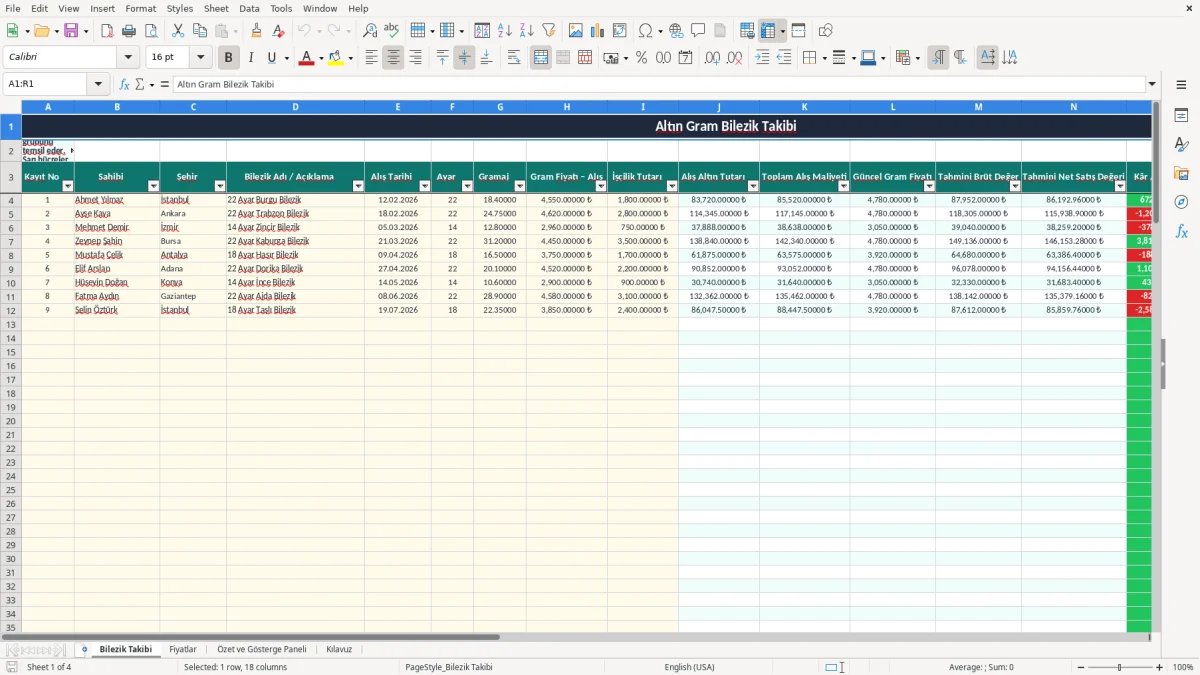The height and width of the screenshot is (675, 1200).
Task: Clone formatting with the paintbrush icon
Action: pos(256,31)
